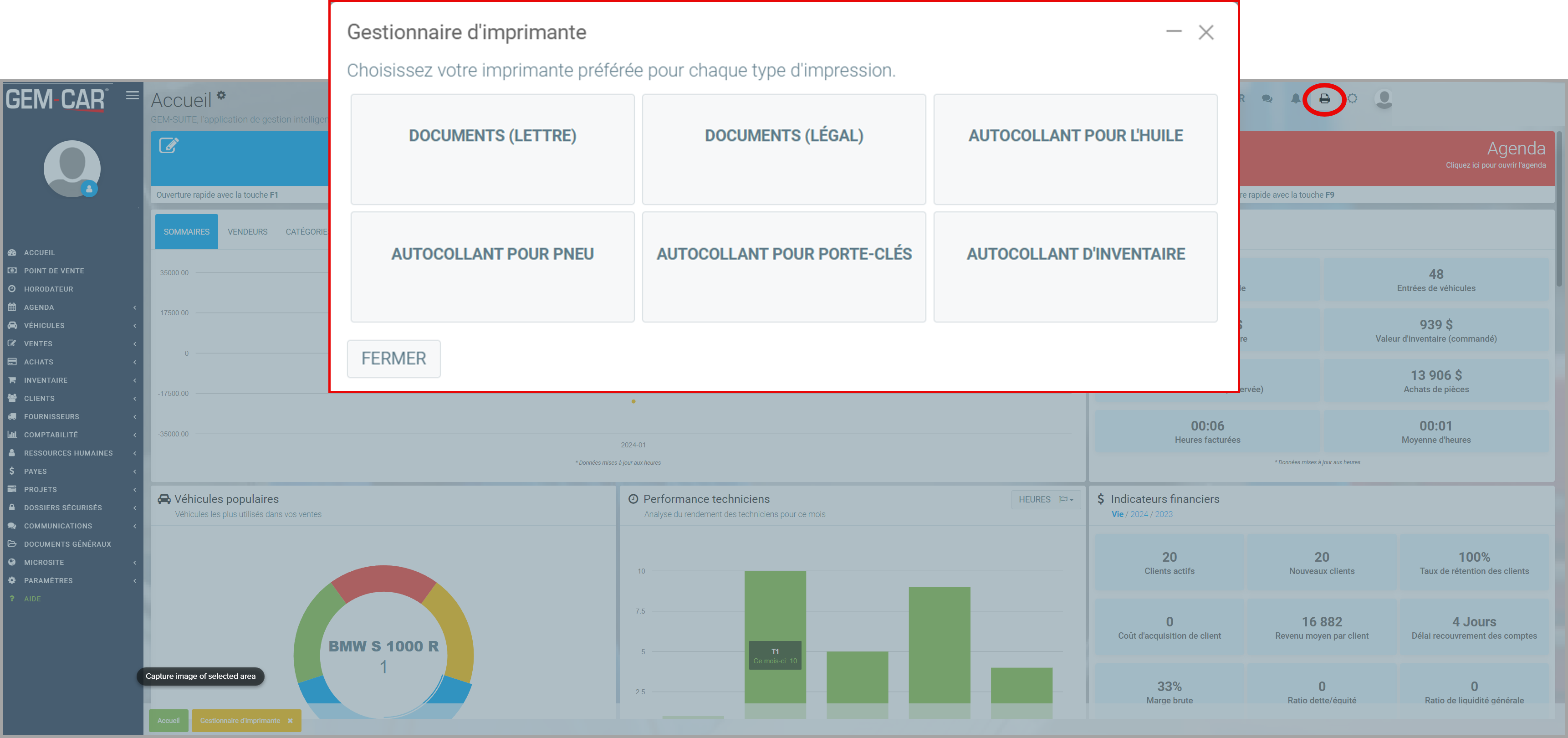Toggle the hamburger sidebar menu icon
1568x738 pixels.
[x=132, y=95]
